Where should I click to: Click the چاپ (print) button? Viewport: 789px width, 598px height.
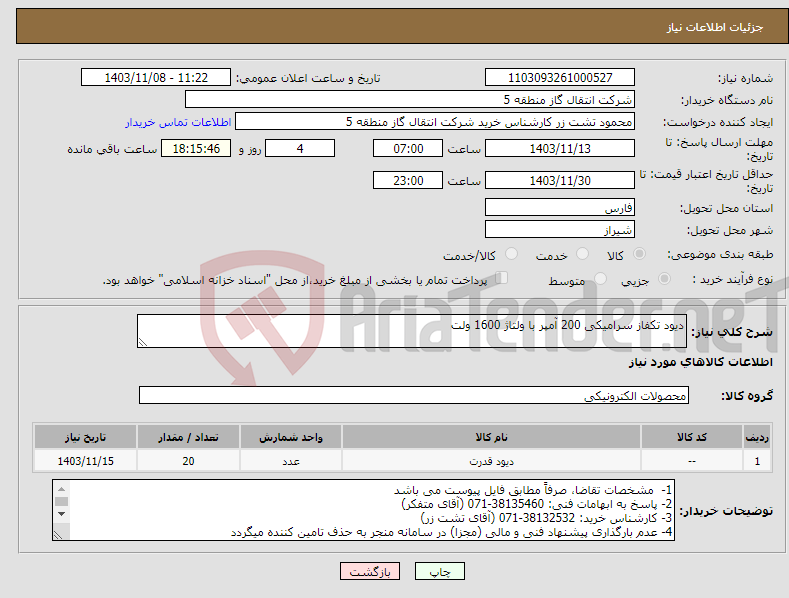[x=439, y=571]
